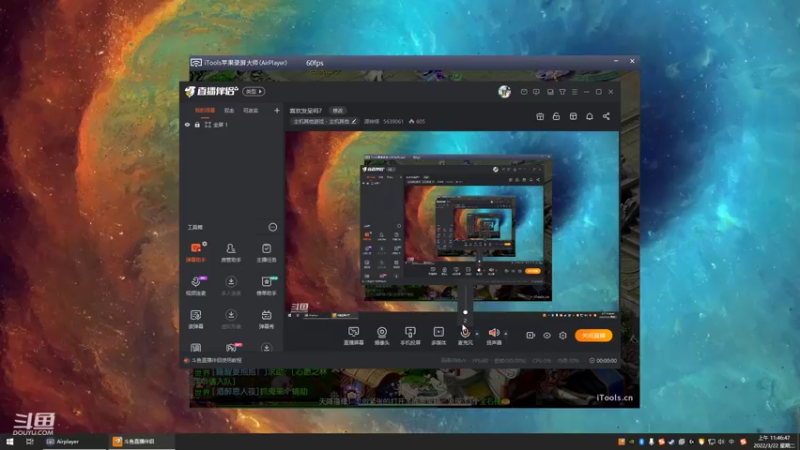The height and width of the screenshot is (450, 800).
Task: Open the mail icon in companion title bar
Action: (524, 92)
